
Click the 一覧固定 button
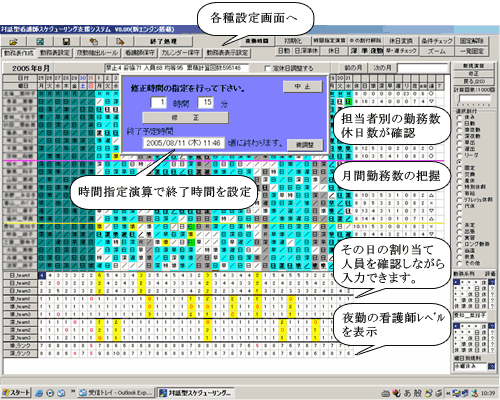click(x=472, y=51)
